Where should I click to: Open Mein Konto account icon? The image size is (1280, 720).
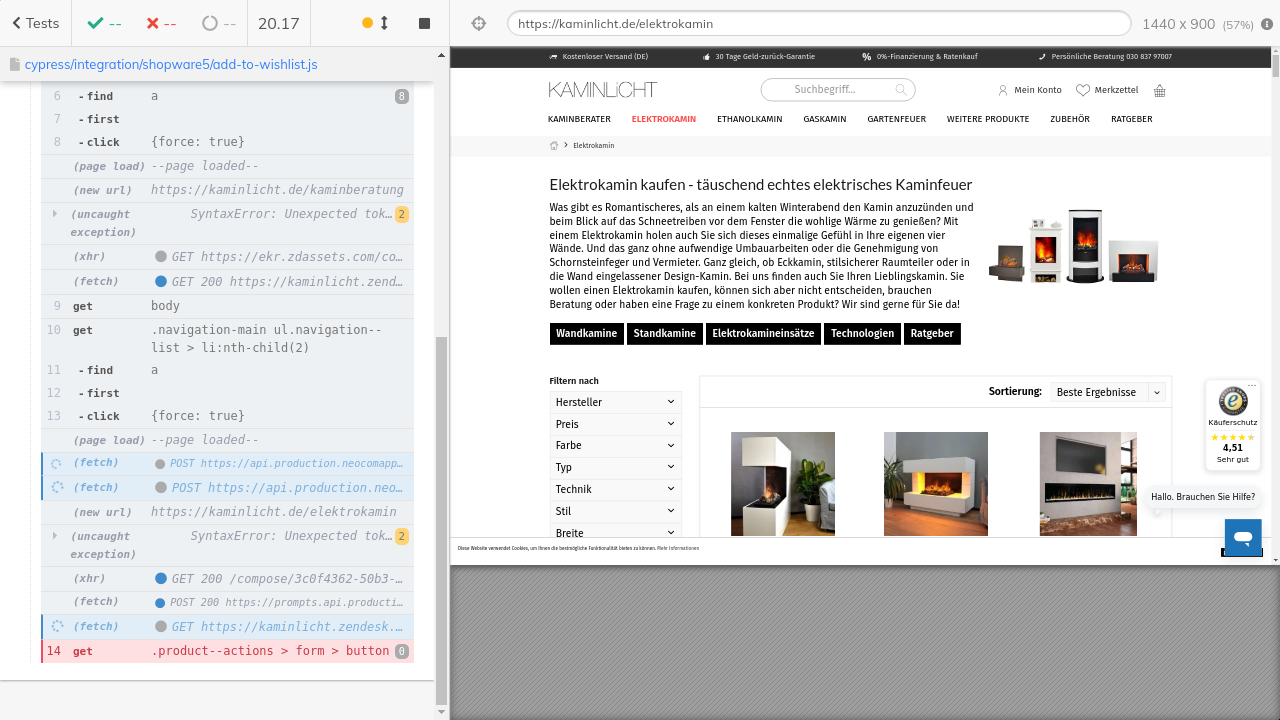(1003, 90)
